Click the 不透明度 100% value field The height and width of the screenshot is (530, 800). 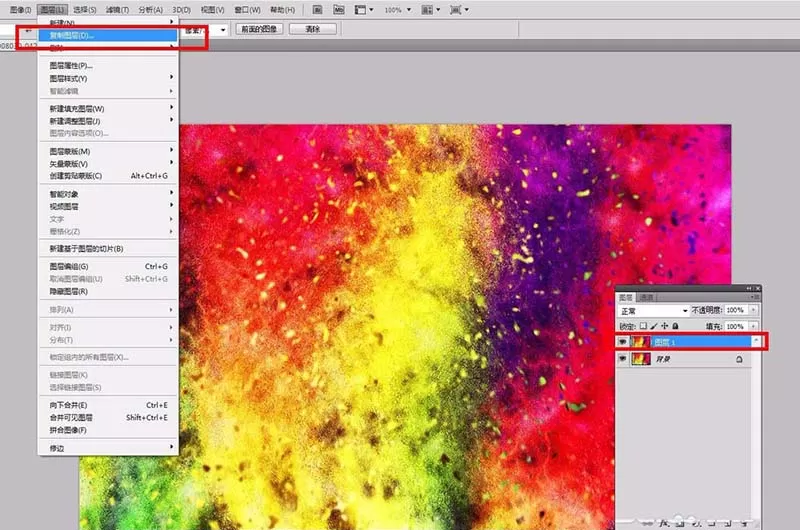[736, 310]
